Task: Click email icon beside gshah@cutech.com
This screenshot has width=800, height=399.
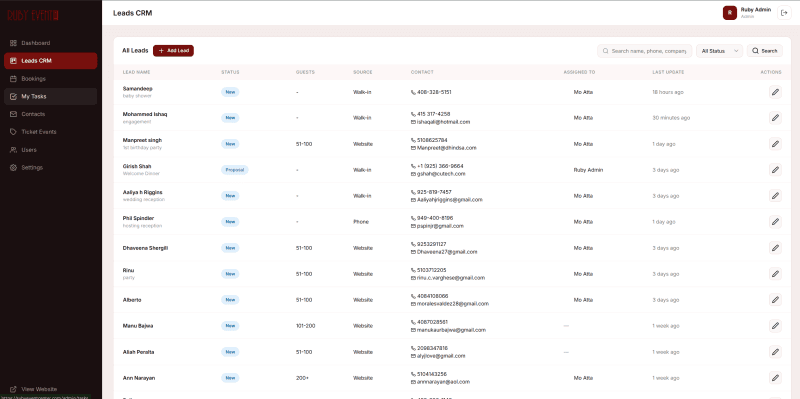Action: coord(413,174)
